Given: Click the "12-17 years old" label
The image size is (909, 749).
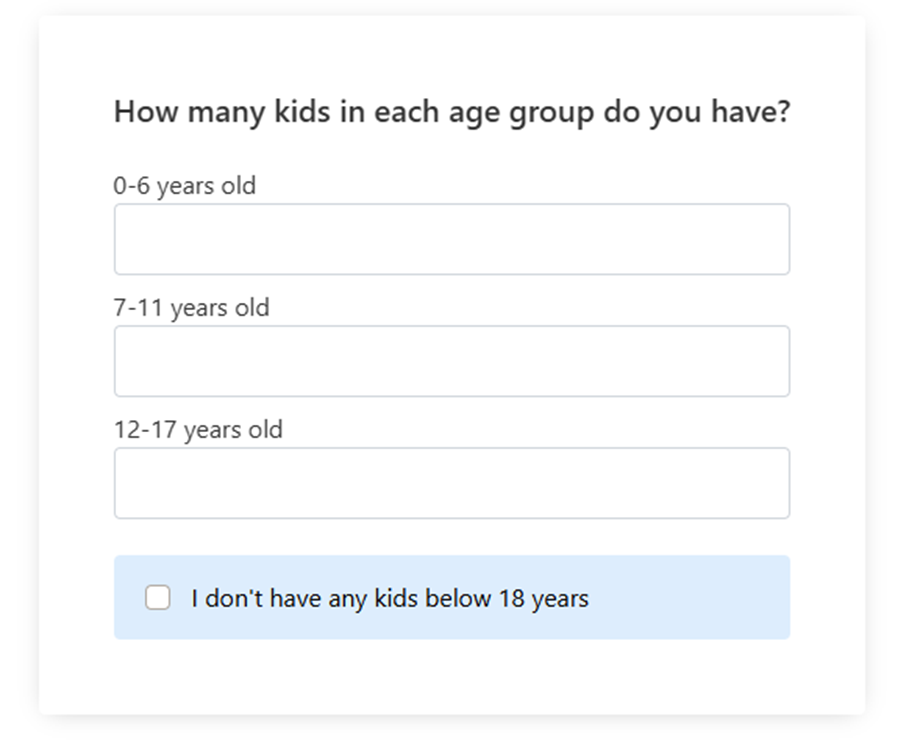Looking at the screenshot, I should [x=198, y=430].
